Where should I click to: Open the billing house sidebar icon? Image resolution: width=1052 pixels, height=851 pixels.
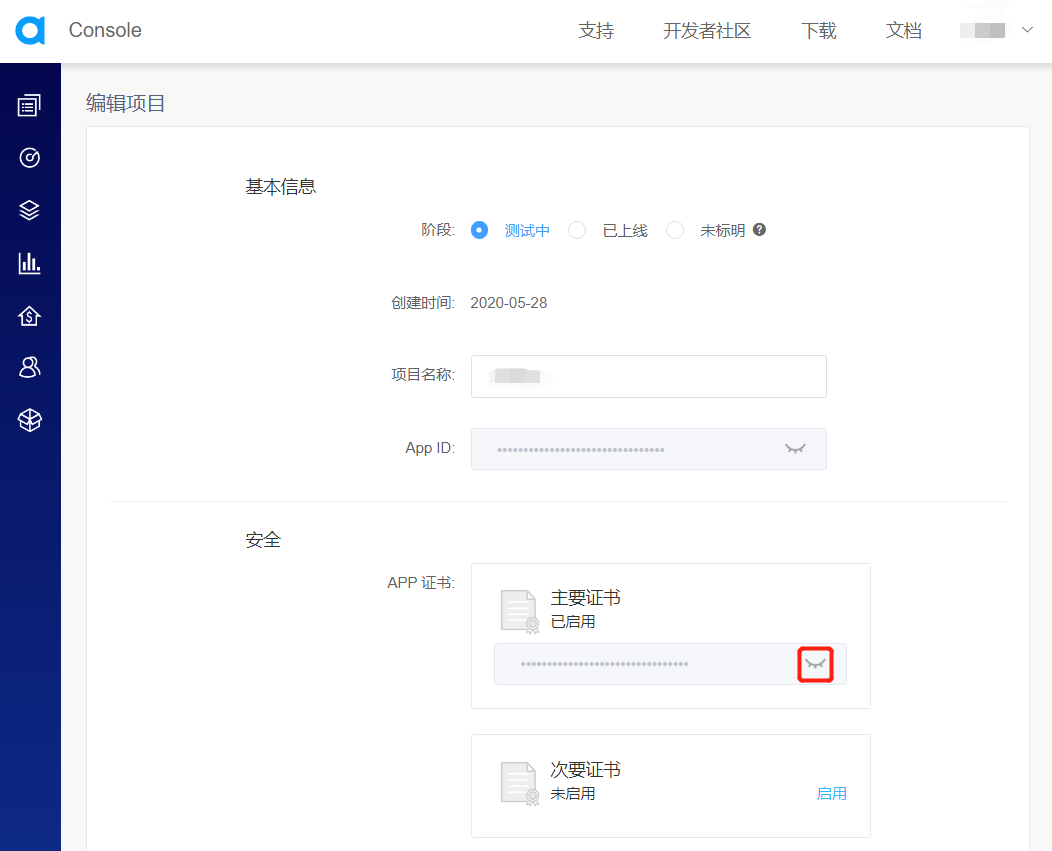pyautogui.click(x=30, y=316)
